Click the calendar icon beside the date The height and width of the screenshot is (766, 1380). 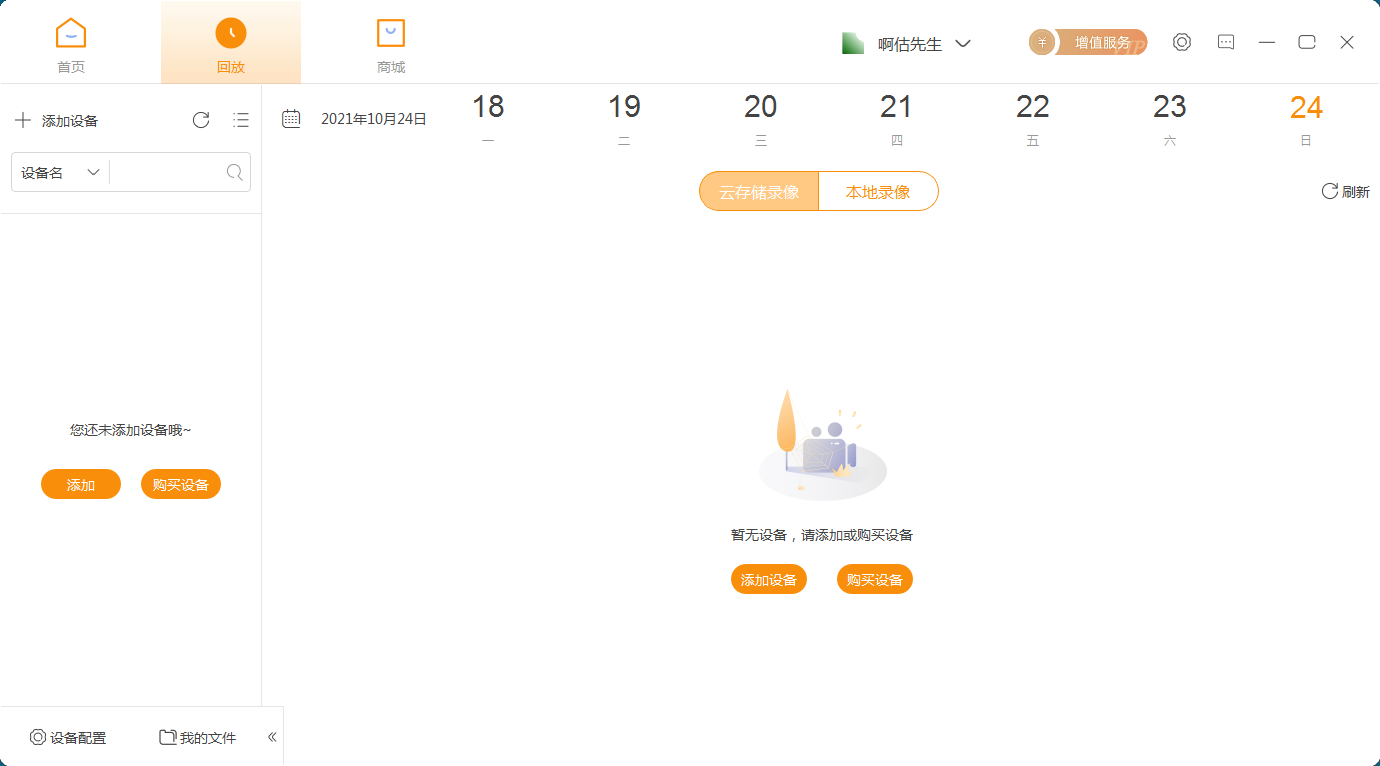click(291, 119)
